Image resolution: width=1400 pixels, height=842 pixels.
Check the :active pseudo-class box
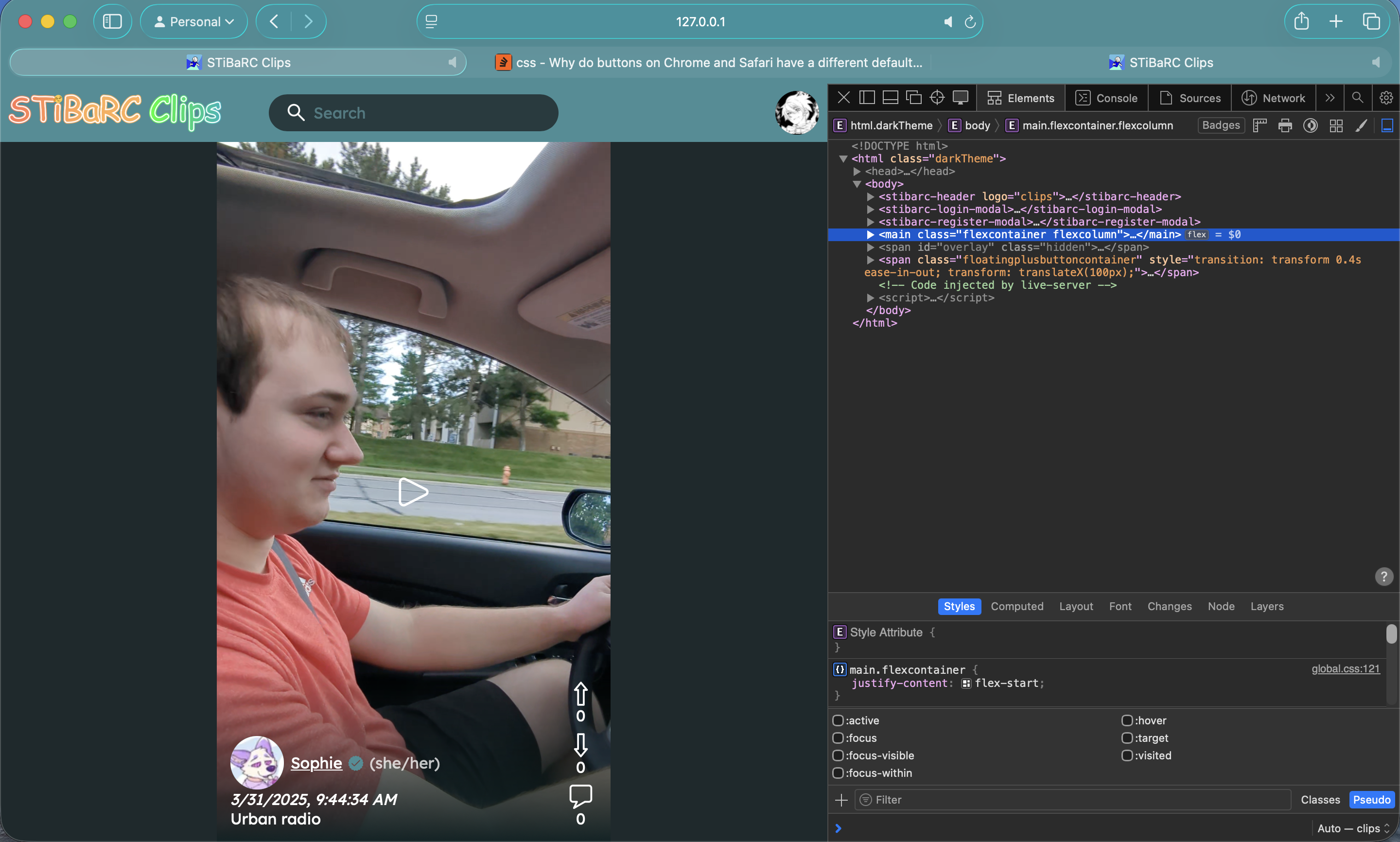point(838,720)
